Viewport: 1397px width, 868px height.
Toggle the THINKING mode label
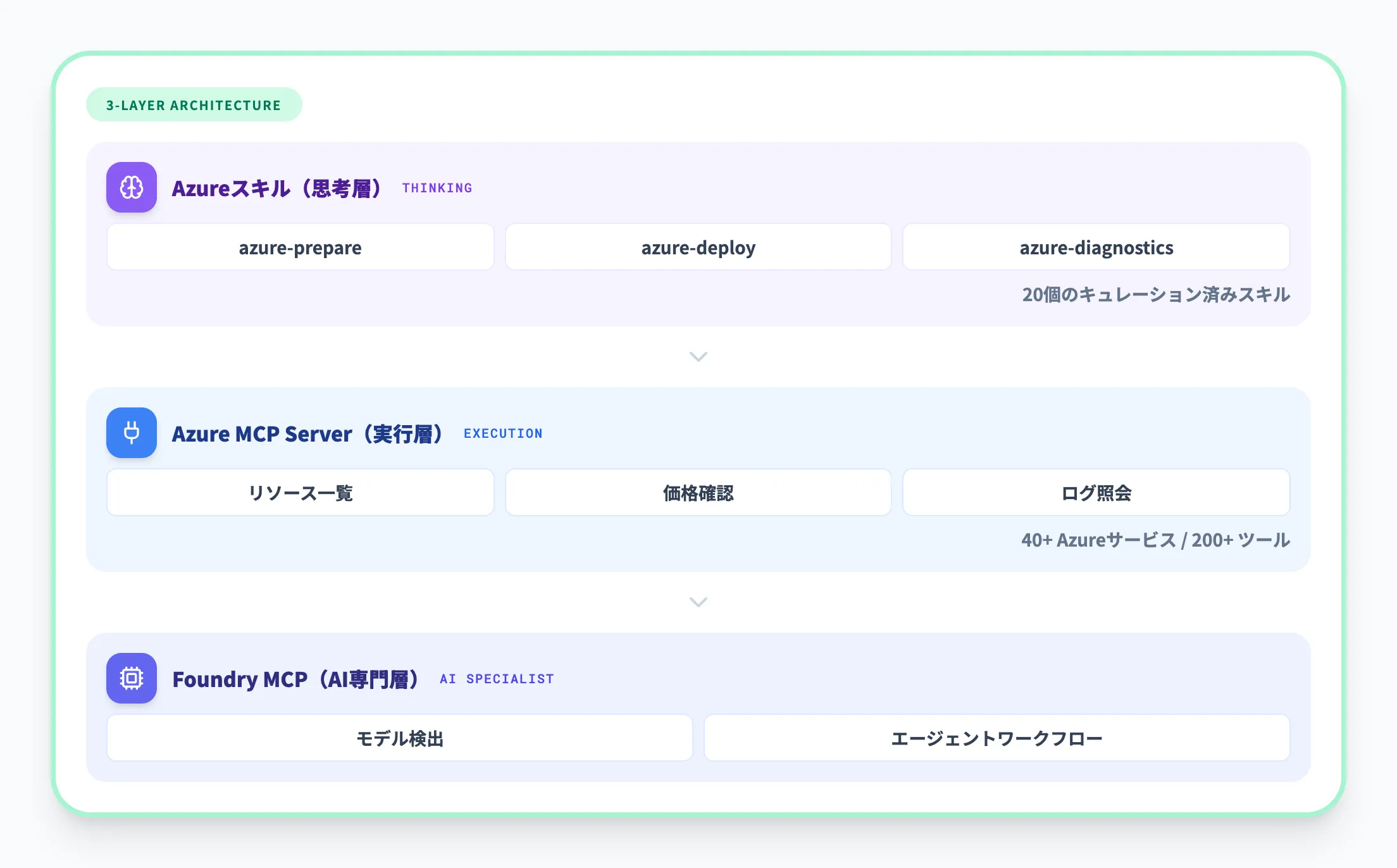437,187
